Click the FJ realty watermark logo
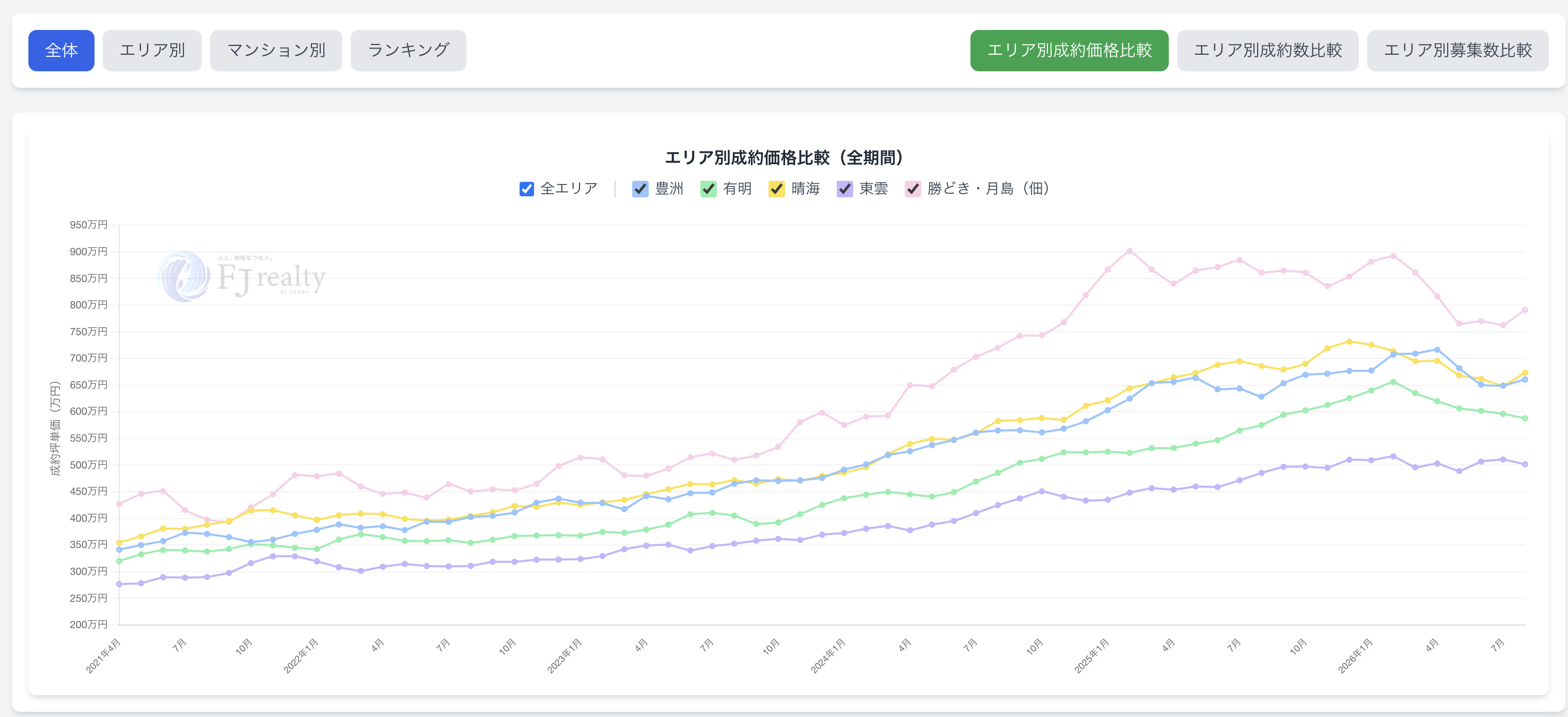1568x717 pixels. coord(242,277)
